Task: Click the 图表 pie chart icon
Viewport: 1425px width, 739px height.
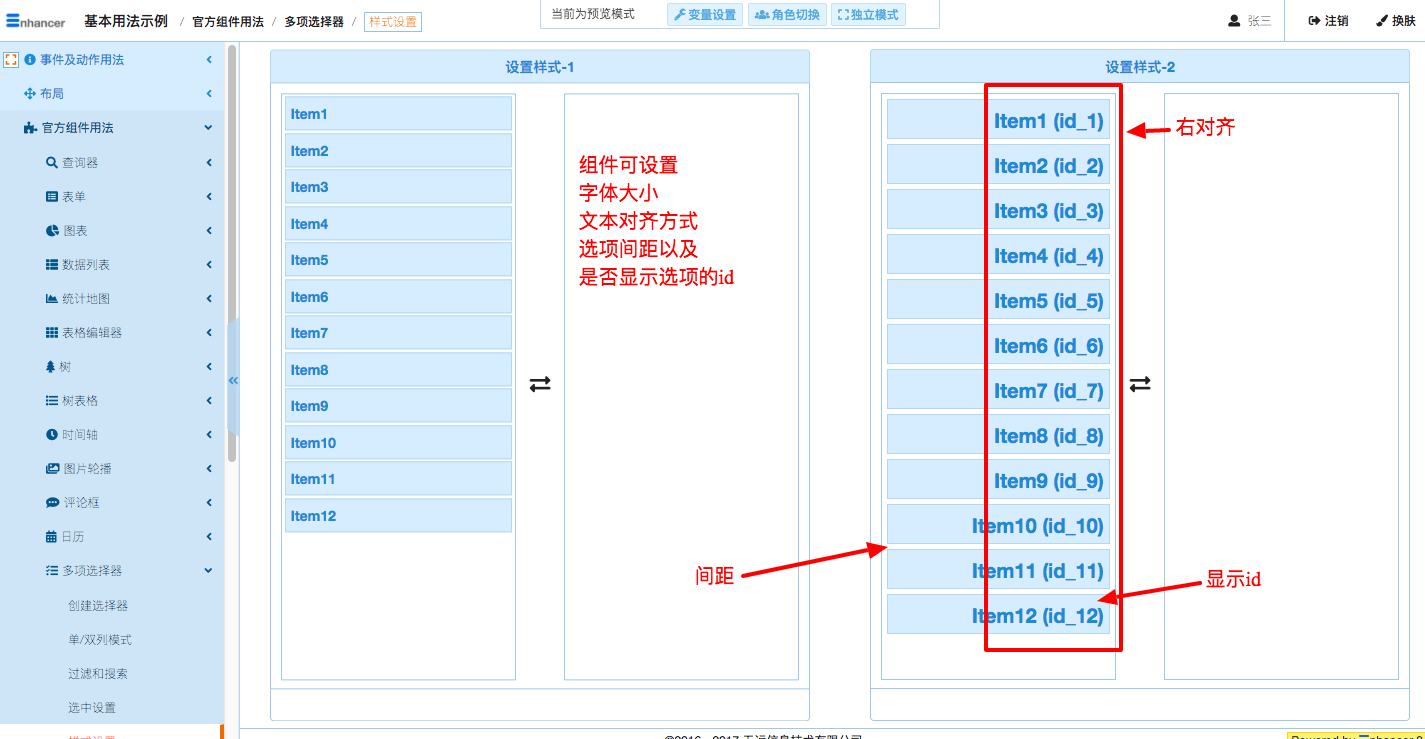Action: coord(52,231)
